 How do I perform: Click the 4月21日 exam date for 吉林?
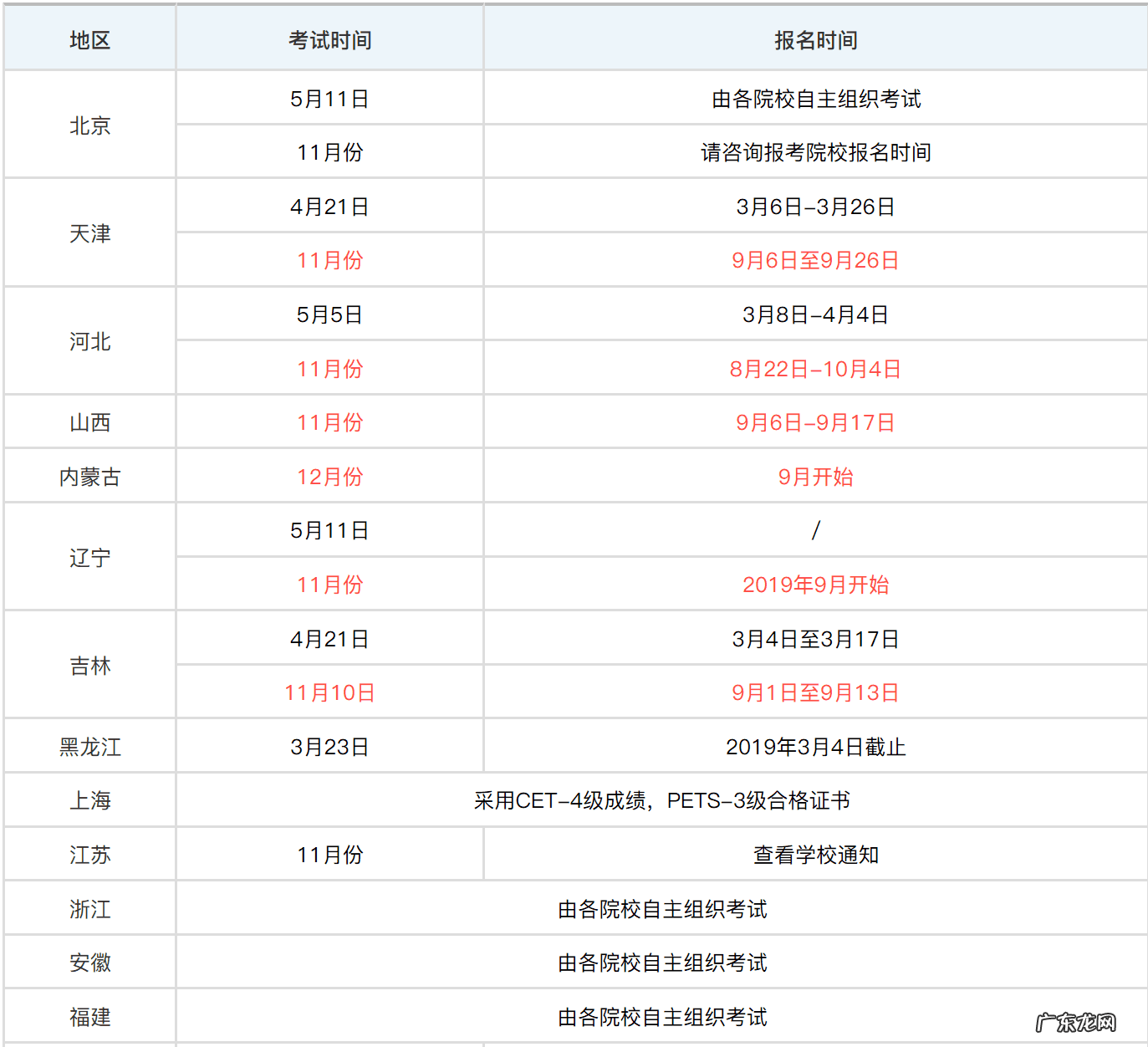coord(329,639)
